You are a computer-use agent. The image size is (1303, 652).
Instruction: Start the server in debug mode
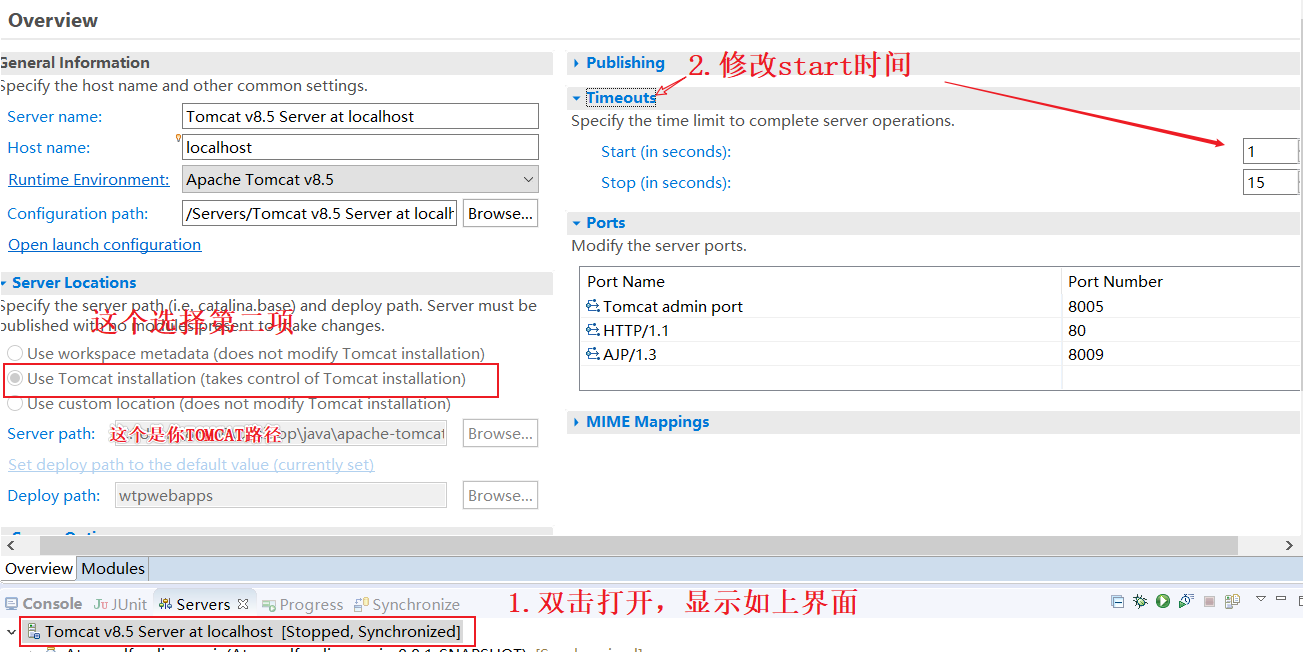pos(1140,602)
